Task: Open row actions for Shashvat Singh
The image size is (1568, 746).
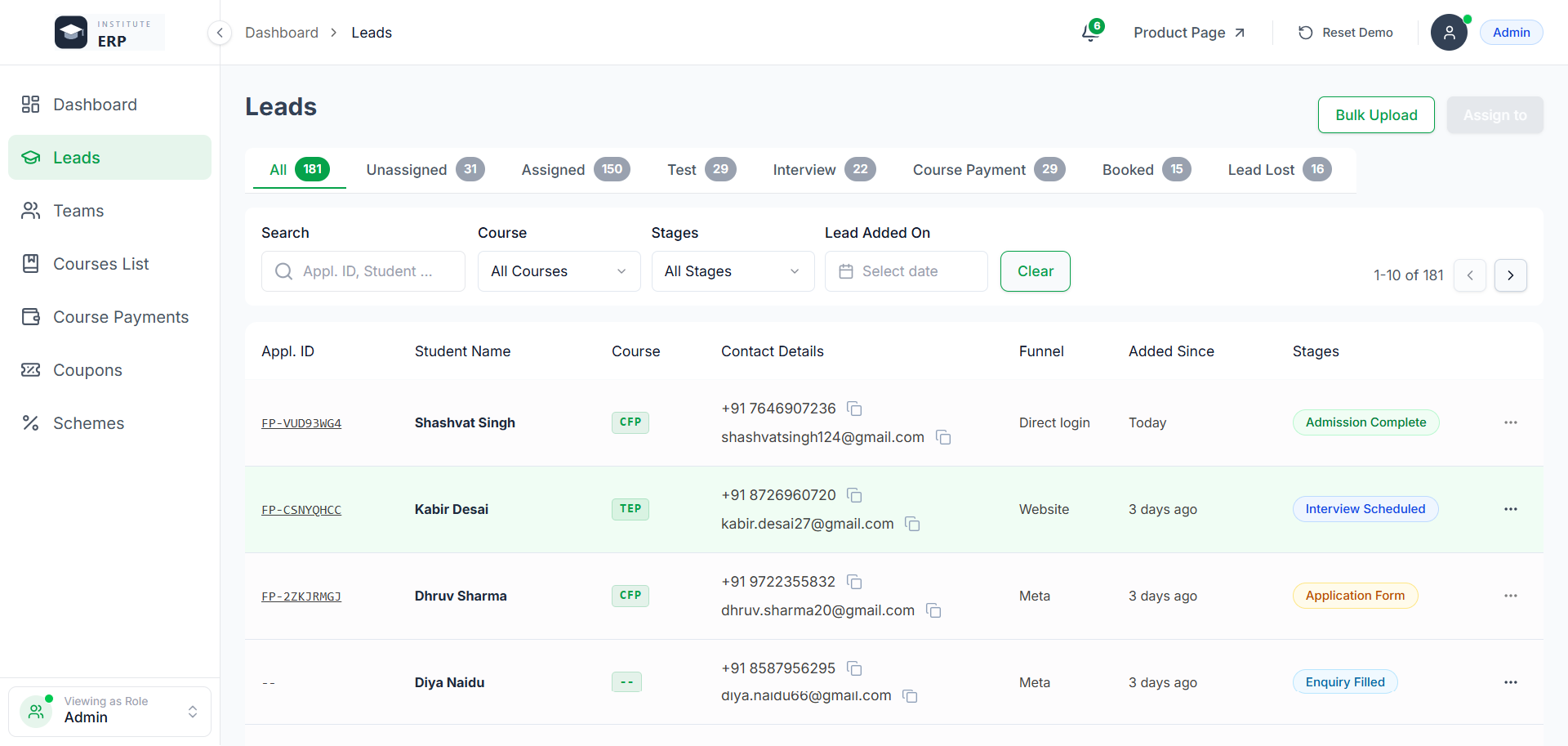Action: pos(1511,422)
